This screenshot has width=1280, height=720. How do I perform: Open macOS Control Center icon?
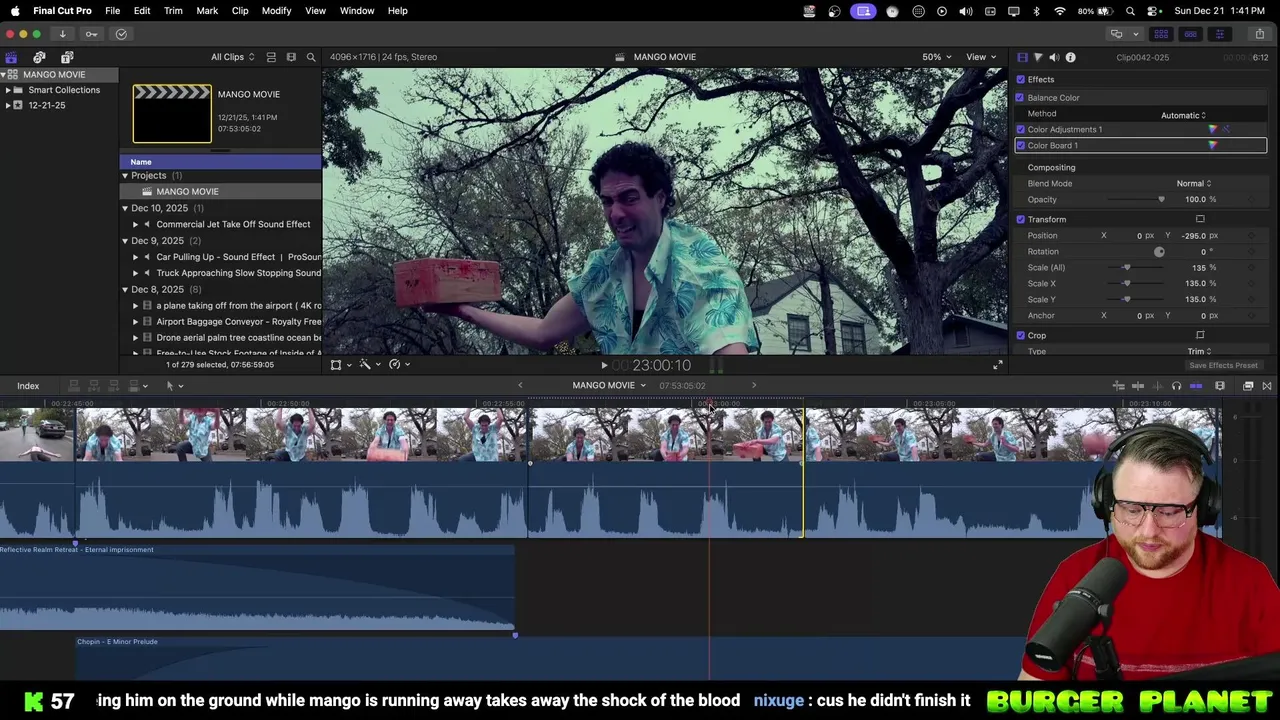point(1153,11)
